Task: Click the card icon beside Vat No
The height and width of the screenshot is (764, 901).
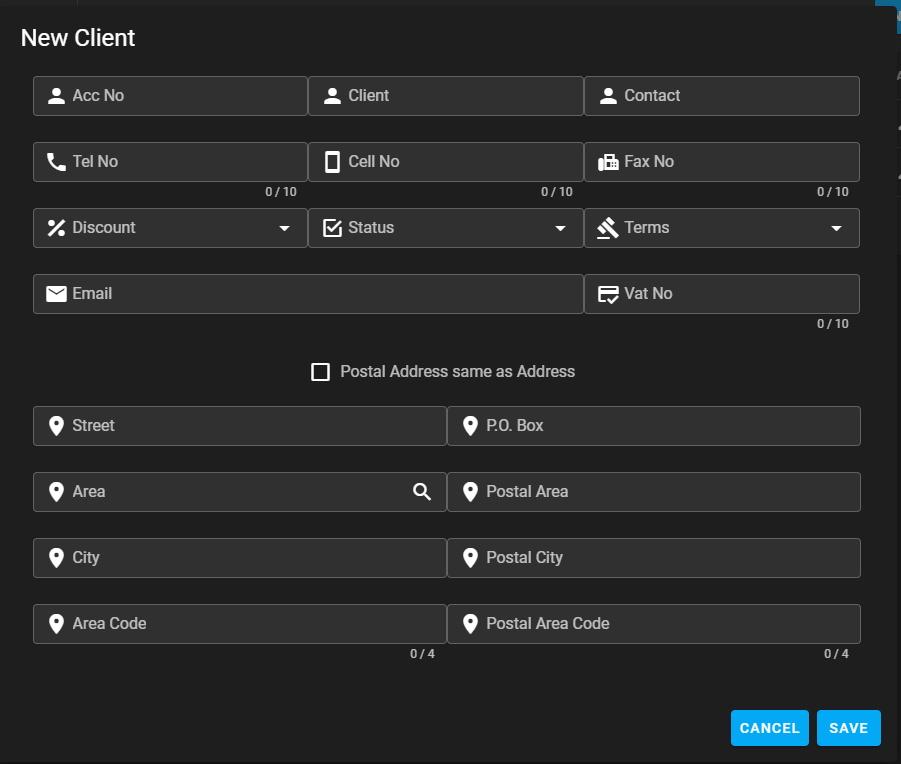Action: [608, 294]
